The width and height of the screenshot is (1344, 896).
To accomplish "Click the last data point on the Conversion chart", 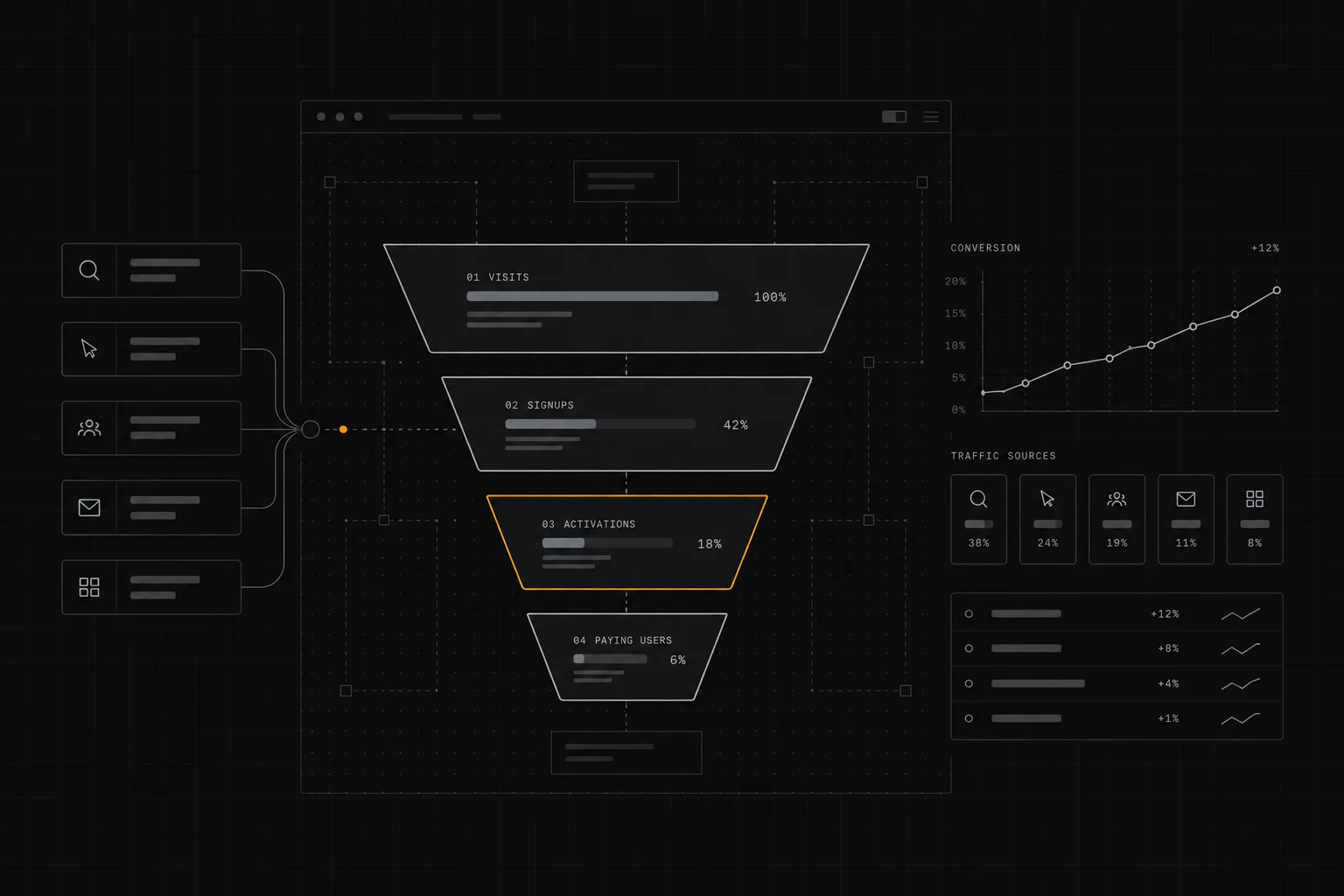I will click(x=1277, y=290).
